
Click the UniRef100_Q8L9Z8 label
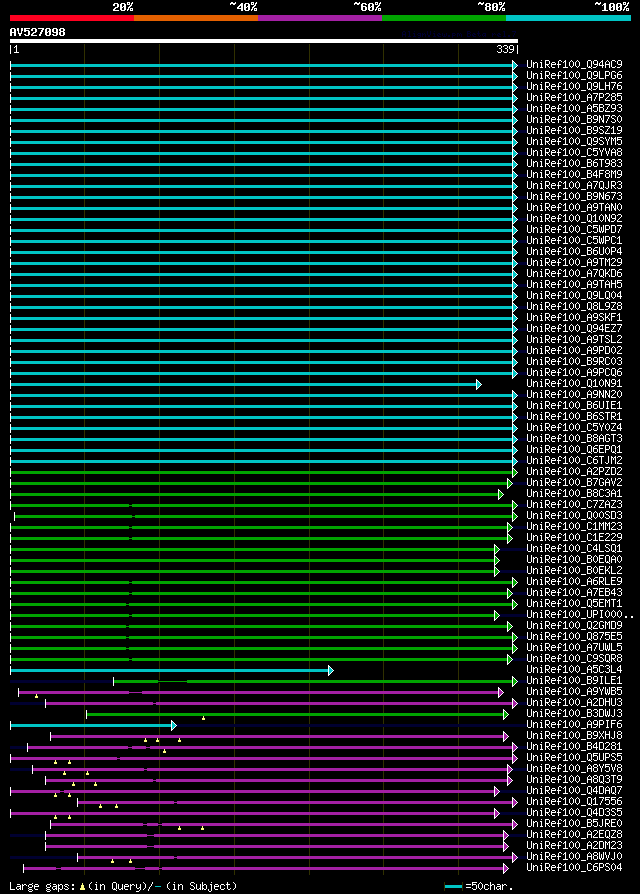574,306
